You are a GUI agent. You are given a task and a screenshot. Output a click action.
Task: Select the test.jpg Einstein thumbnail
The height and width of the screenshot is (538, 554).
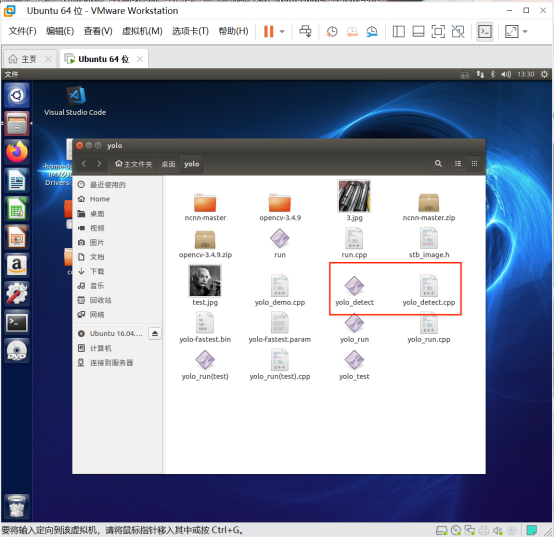205,281
